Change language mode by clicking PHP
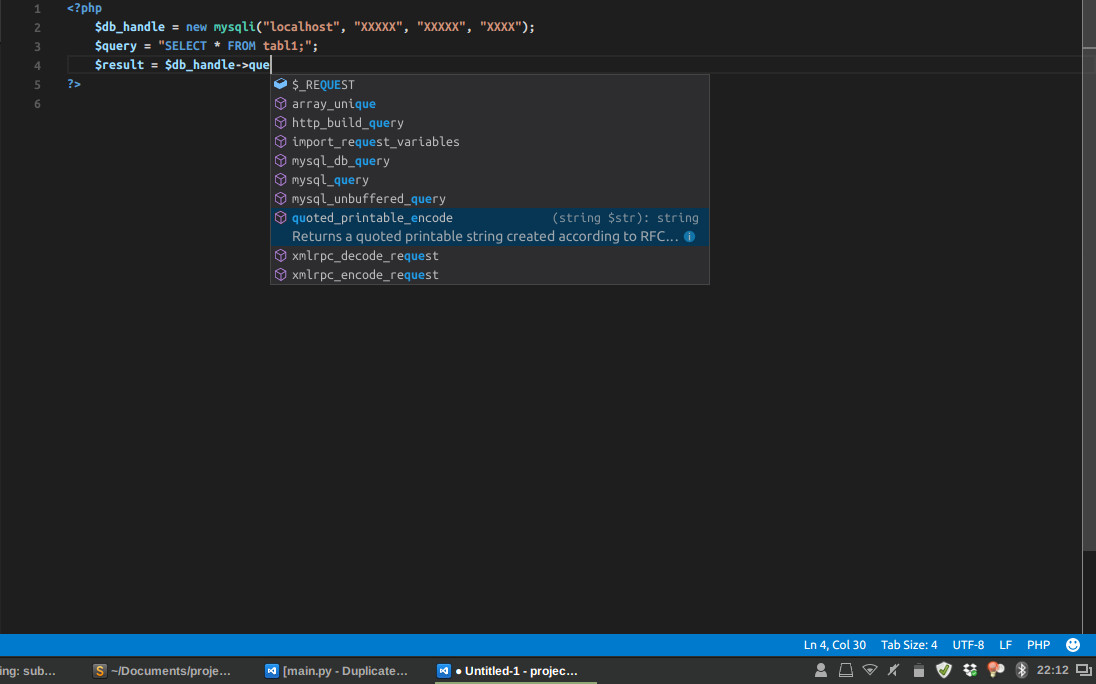 1038,644
